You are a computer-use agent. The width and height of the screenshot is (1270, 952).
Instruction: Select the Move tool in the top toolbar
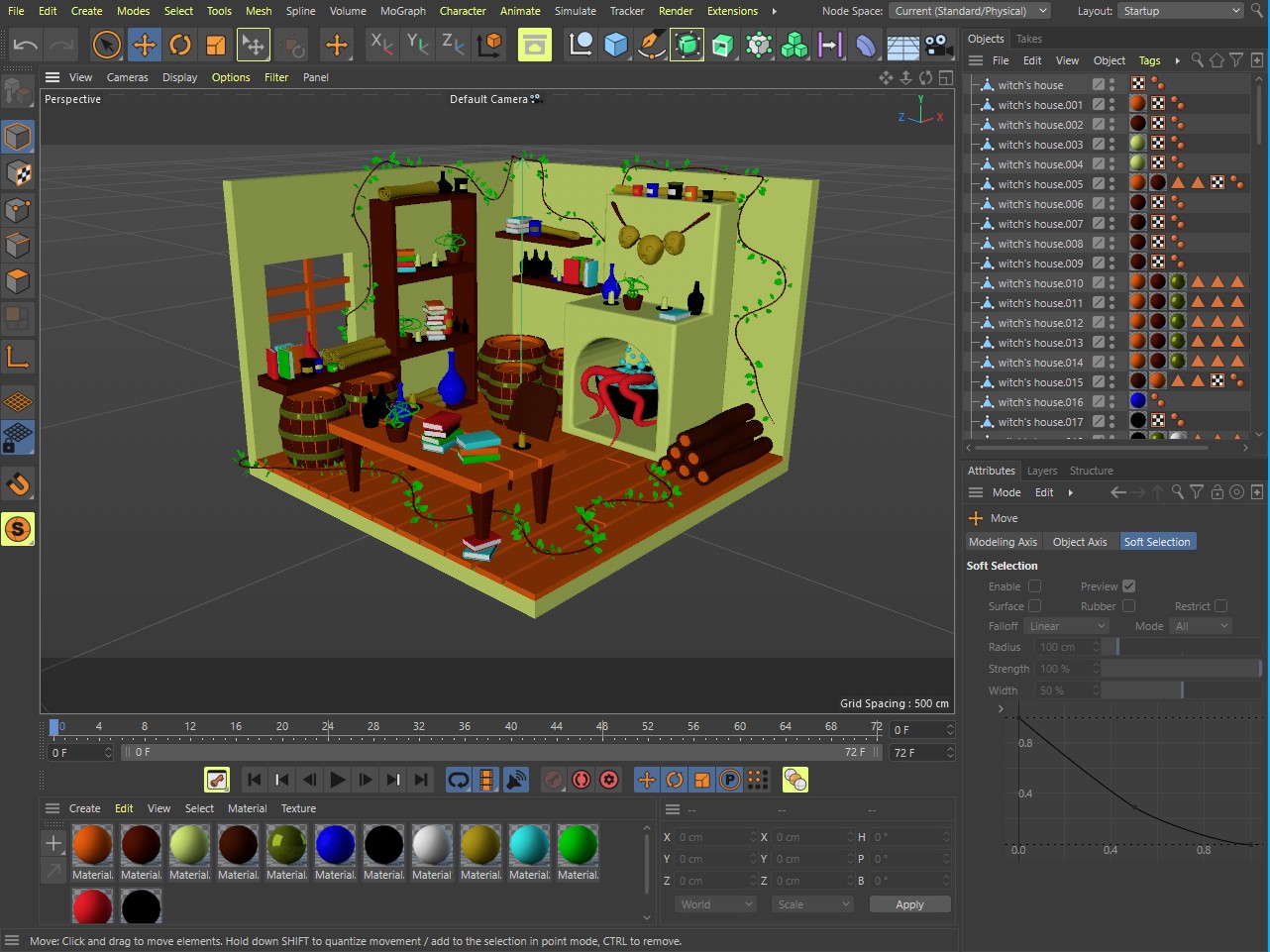pyautogui.click(x=144, y=45)
